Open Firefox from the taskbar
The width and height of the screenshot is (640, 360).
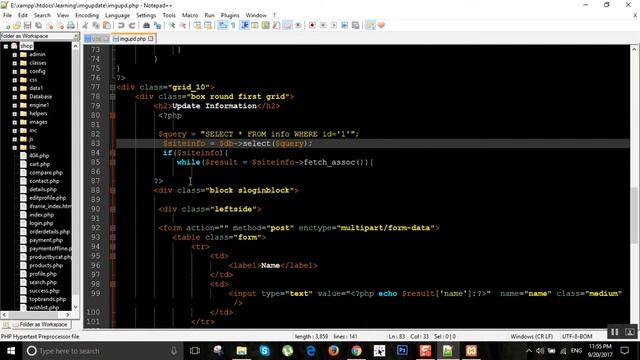(333, 351)
